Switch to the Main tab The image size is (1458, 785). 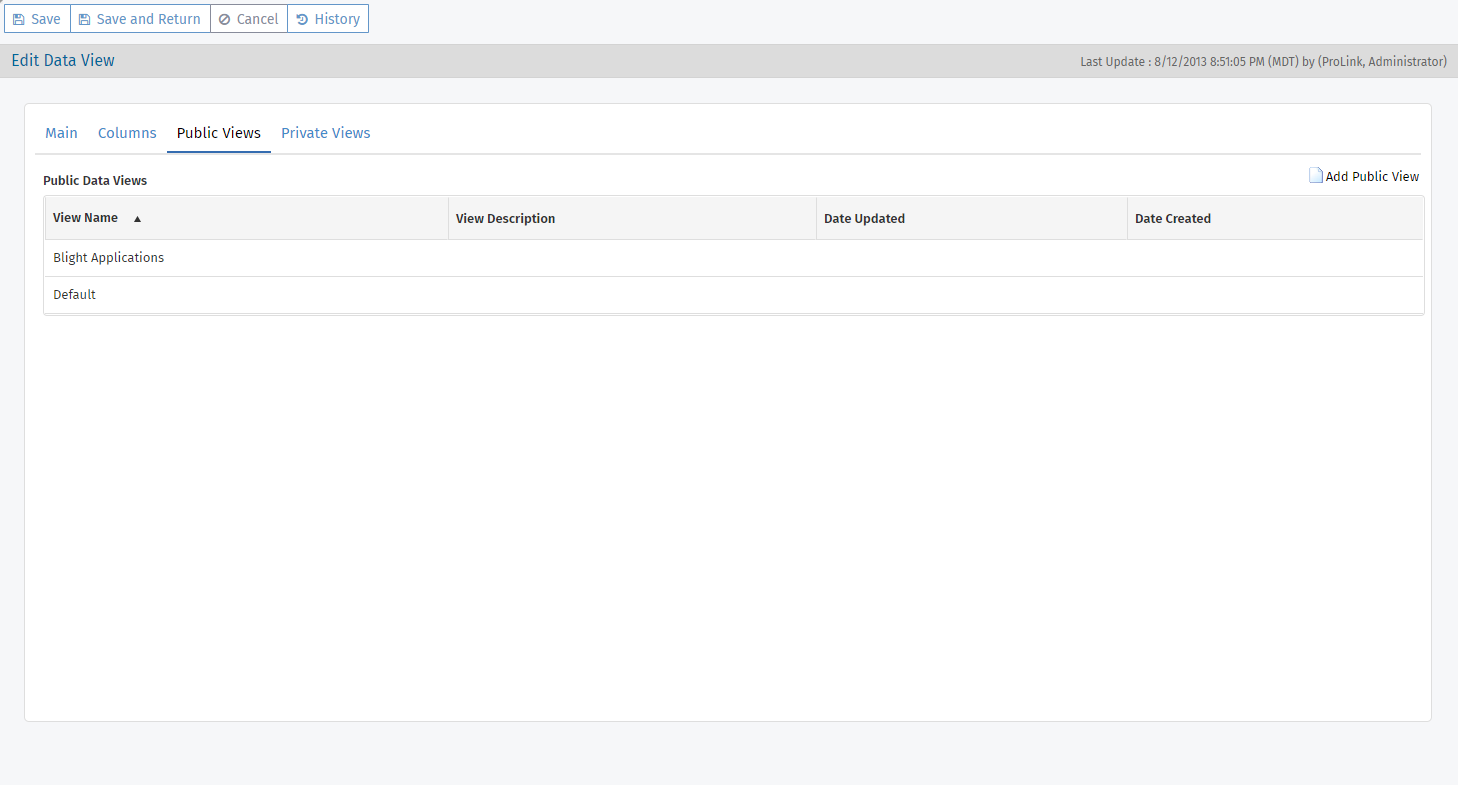click(61, 133)
